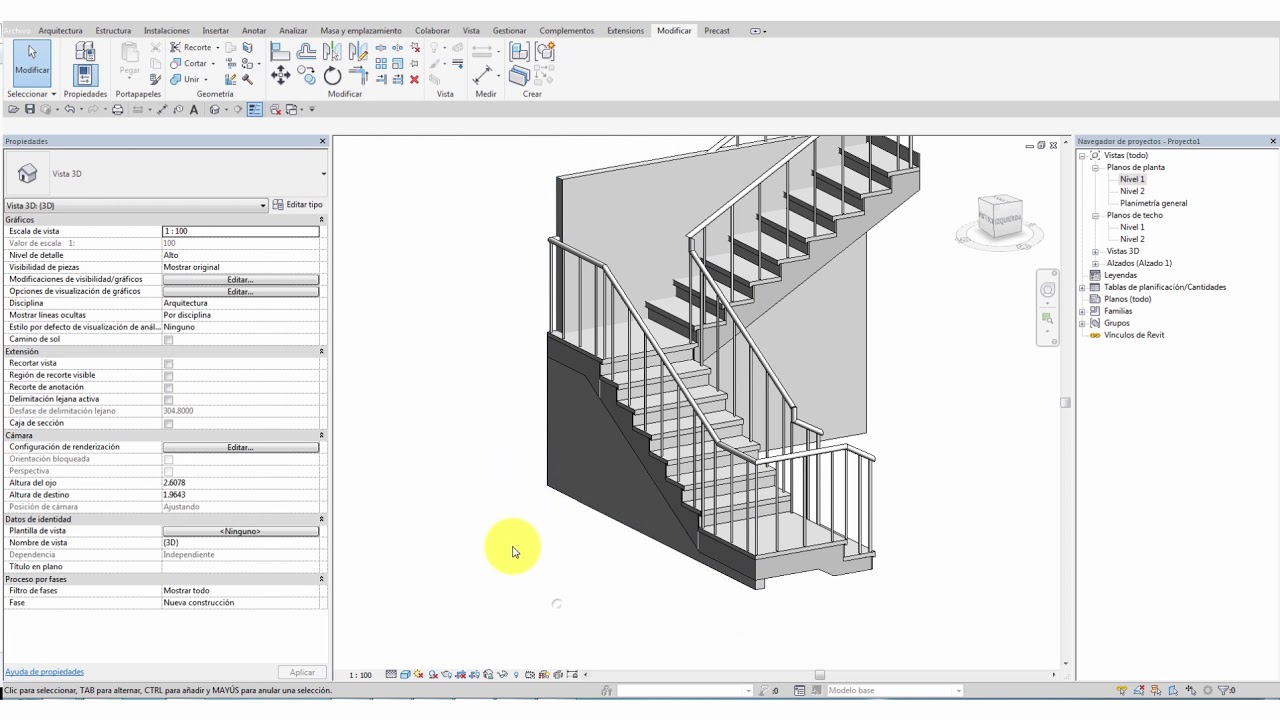
Task: Select Nivel 2 under Planos de planta
Action: point(1132,191)
